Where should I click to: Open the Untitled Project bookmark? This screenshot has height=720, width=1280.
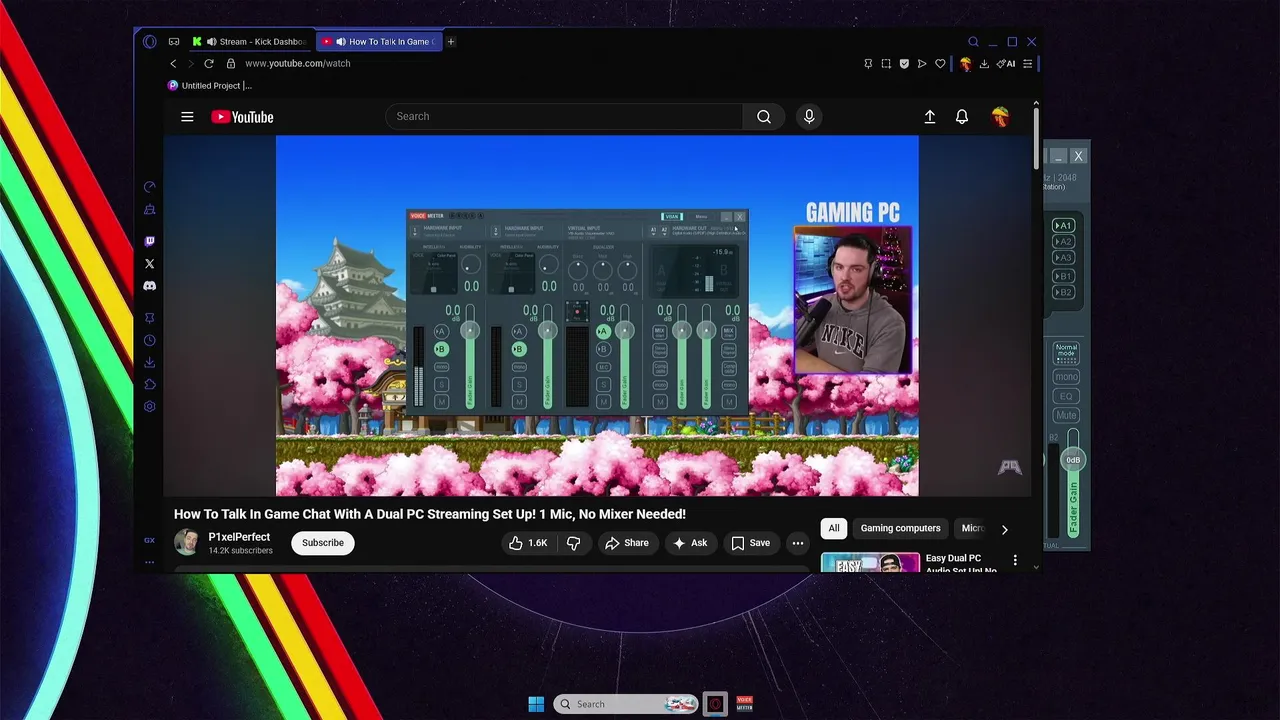[x=210, y=86]
